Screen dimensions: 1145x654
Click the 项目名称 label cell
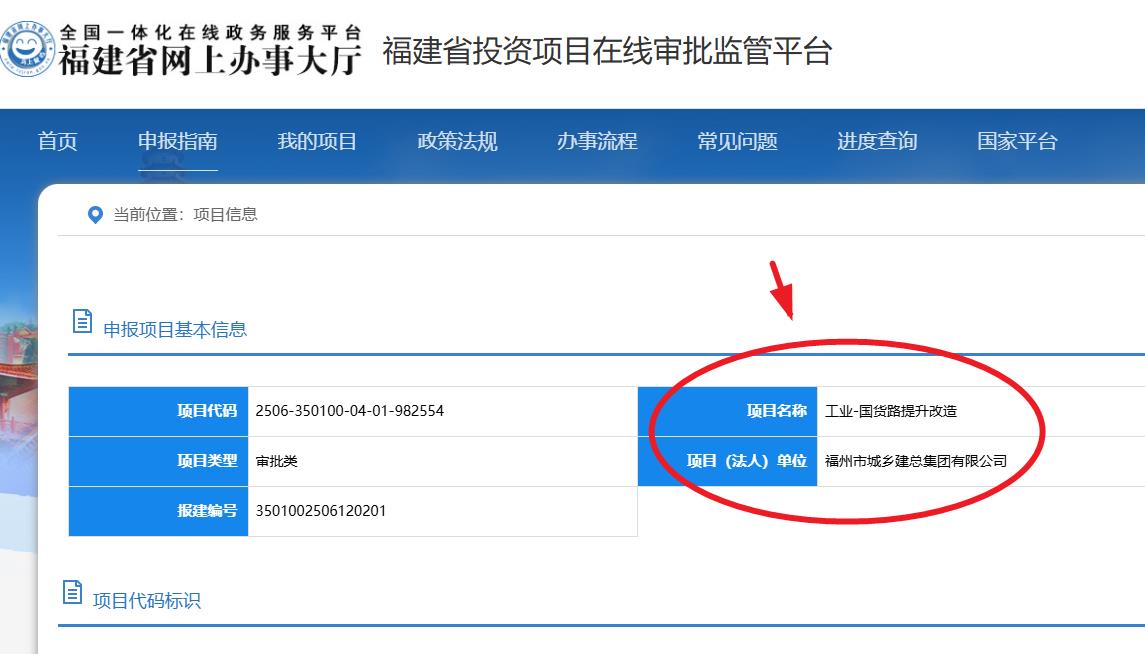click(x=727, y=412)
